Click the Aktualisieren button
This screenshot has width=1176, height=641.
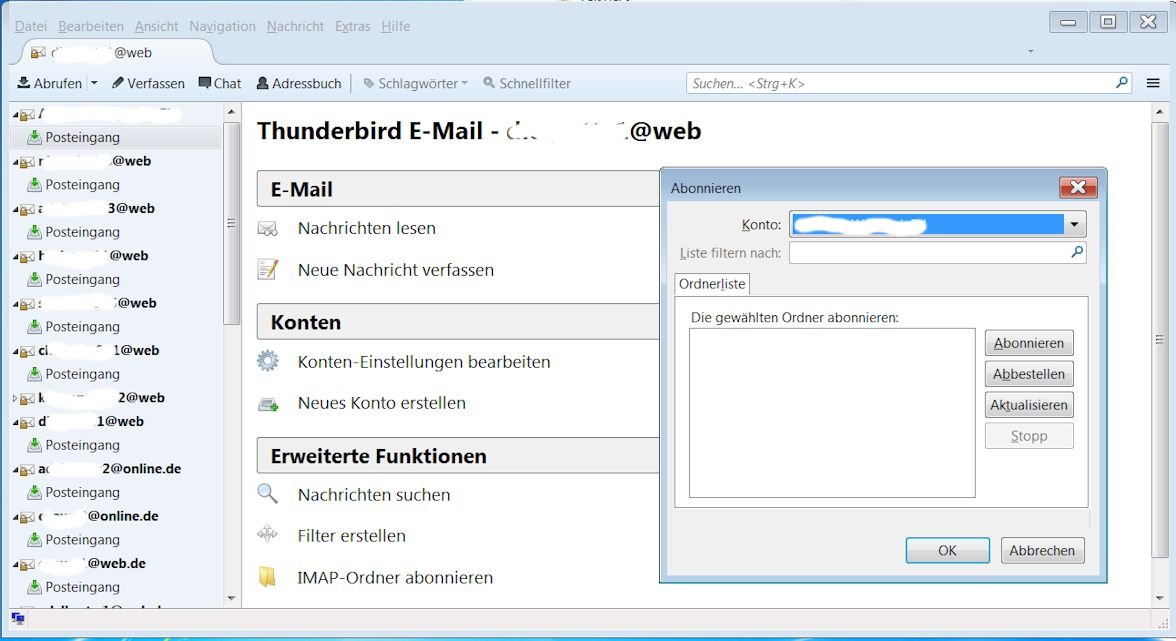point(1029,405)
